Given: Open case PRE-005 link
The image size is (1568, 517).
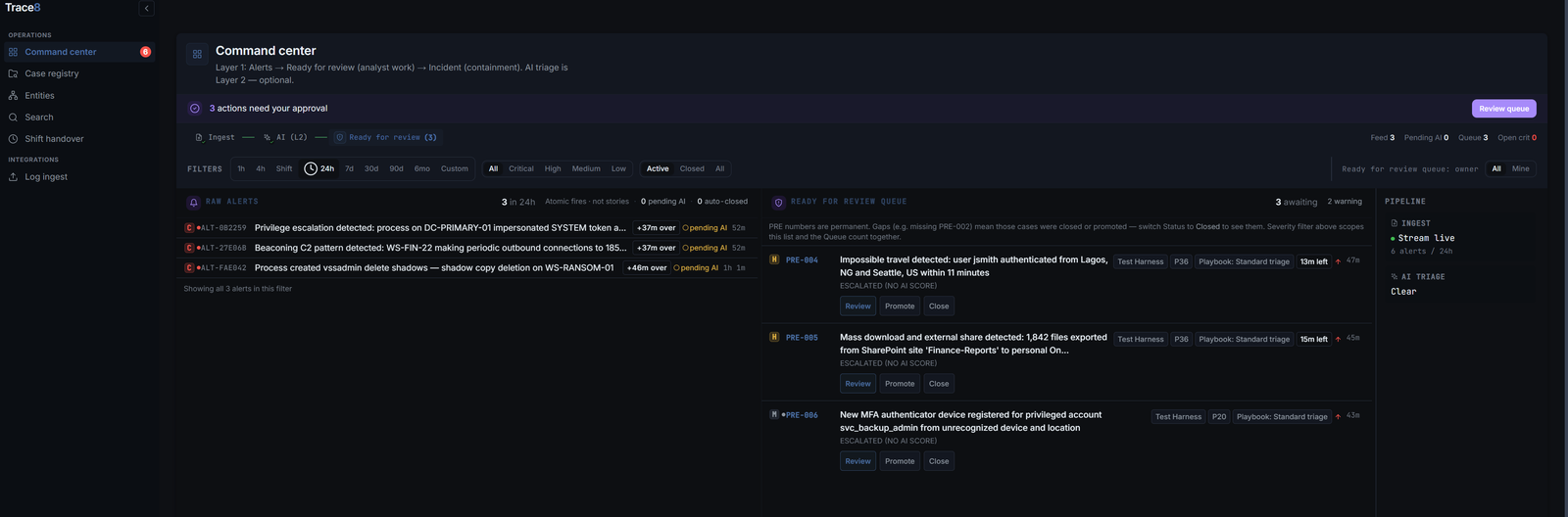Looking at the screenshot, I should (x=802, y=338).
